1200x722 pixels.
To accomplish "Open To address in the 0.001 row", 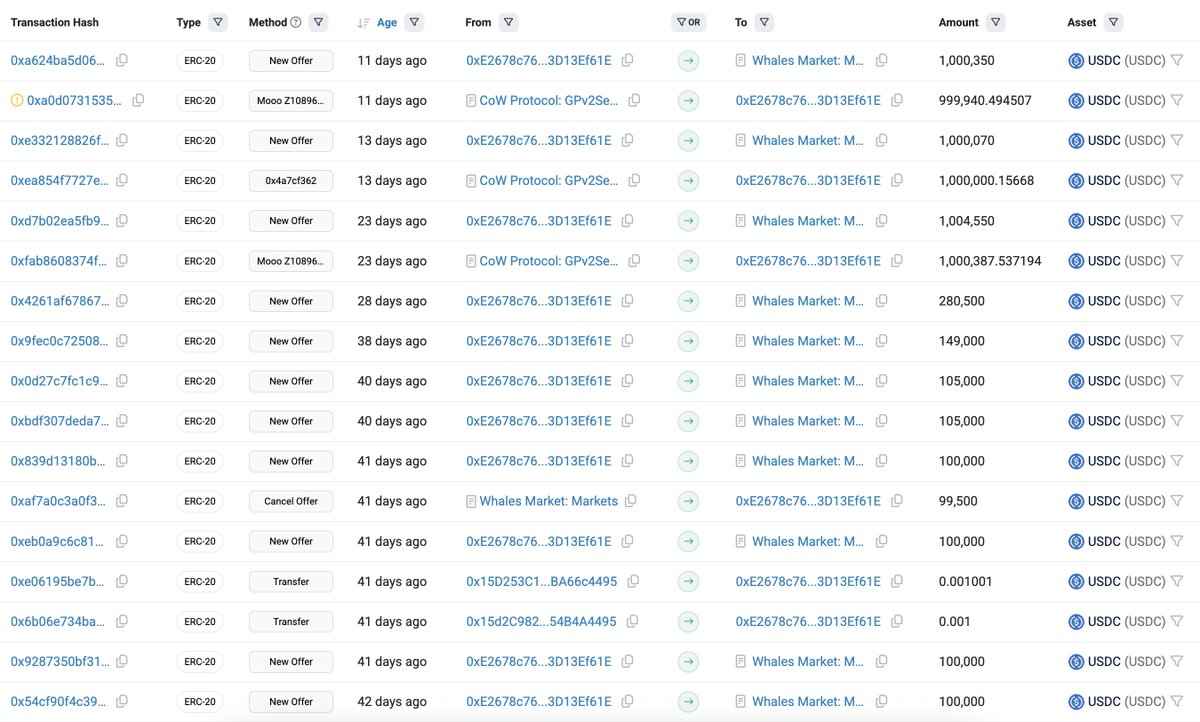I will [808, 621].
